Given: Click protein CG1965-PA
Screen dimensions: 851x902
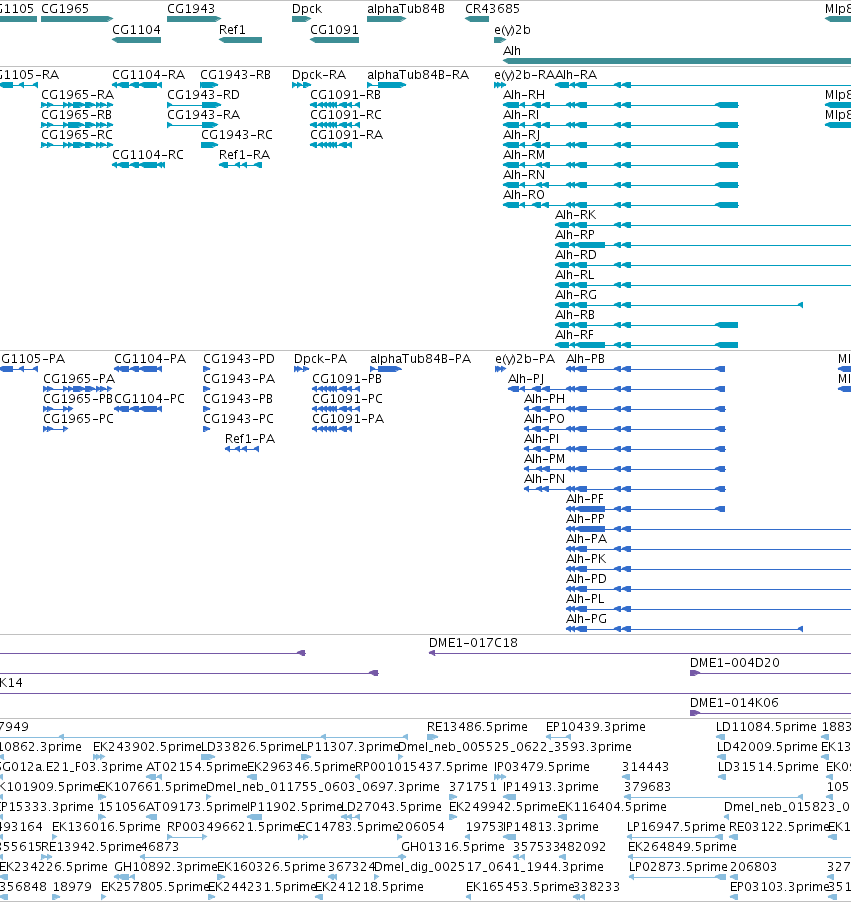Looking at the screenshot, I should coord(77,389).
